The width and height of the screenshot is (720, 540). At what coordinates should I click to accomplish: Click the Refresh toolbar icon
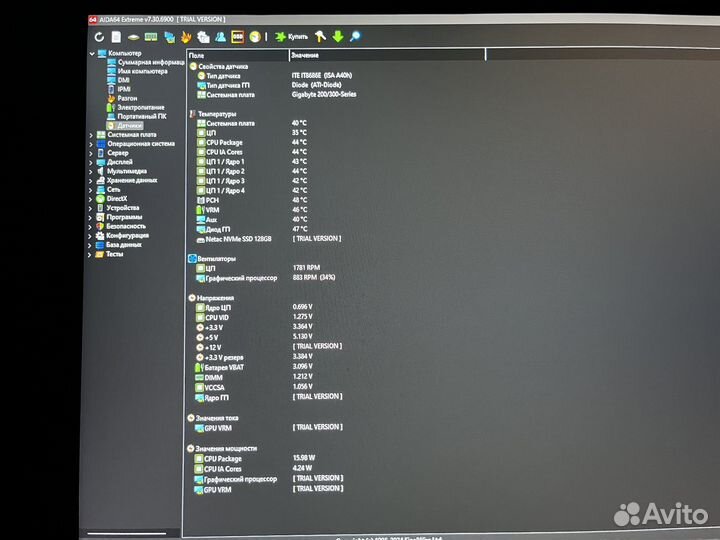(99, 37)
